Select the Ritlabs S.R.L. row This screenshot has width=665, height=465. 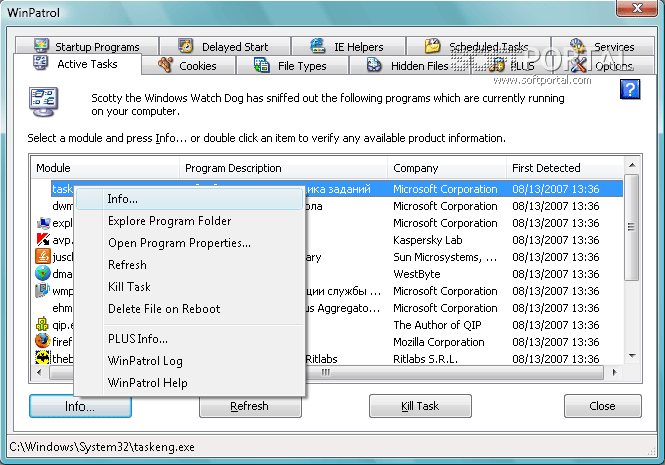[x=327, y=359]
